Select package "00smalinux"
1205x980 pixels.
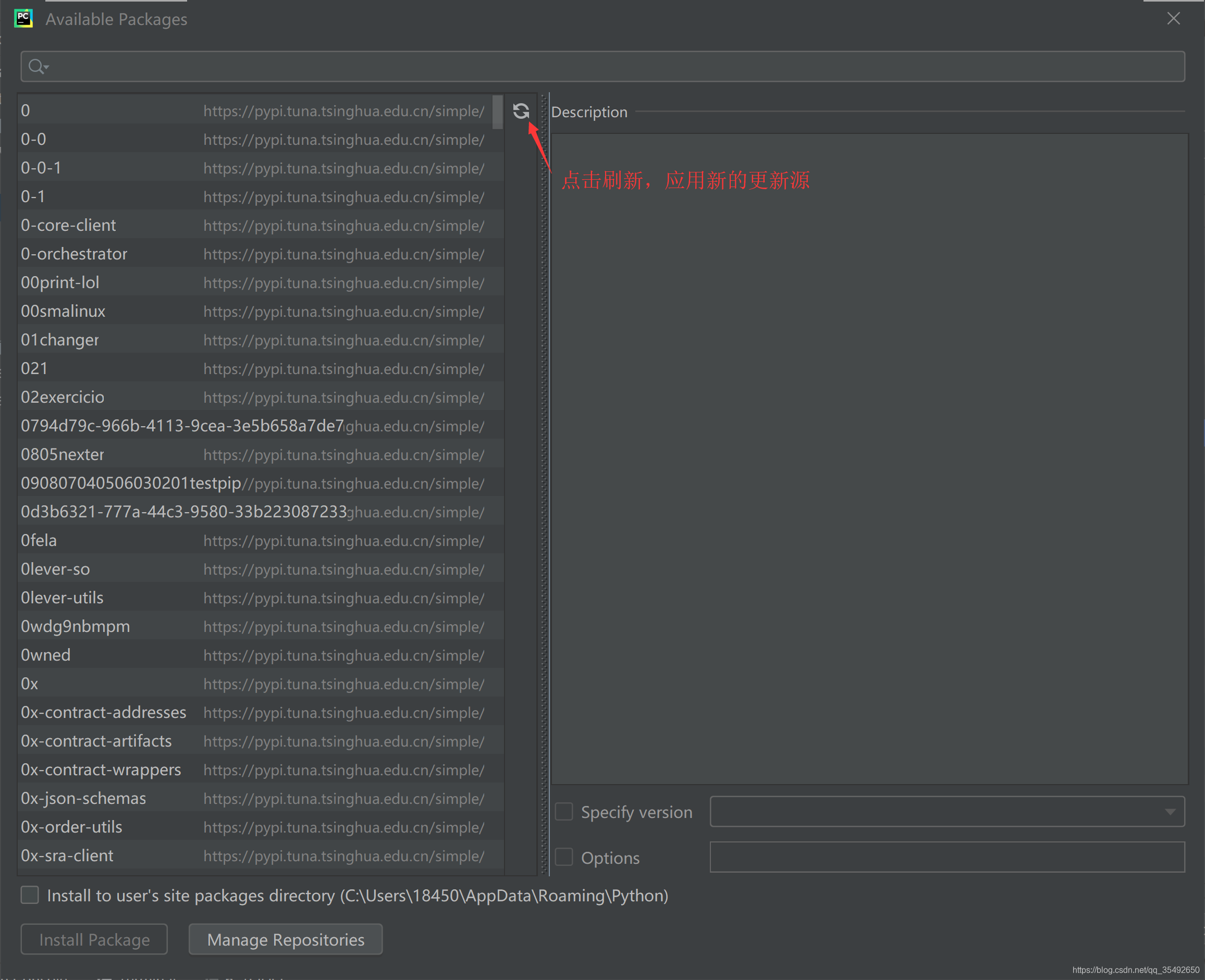[261, 311]
